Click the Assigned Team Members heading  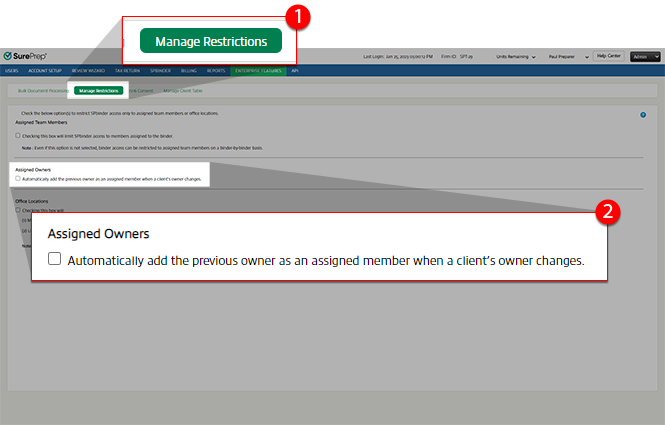tap(41, 123)
